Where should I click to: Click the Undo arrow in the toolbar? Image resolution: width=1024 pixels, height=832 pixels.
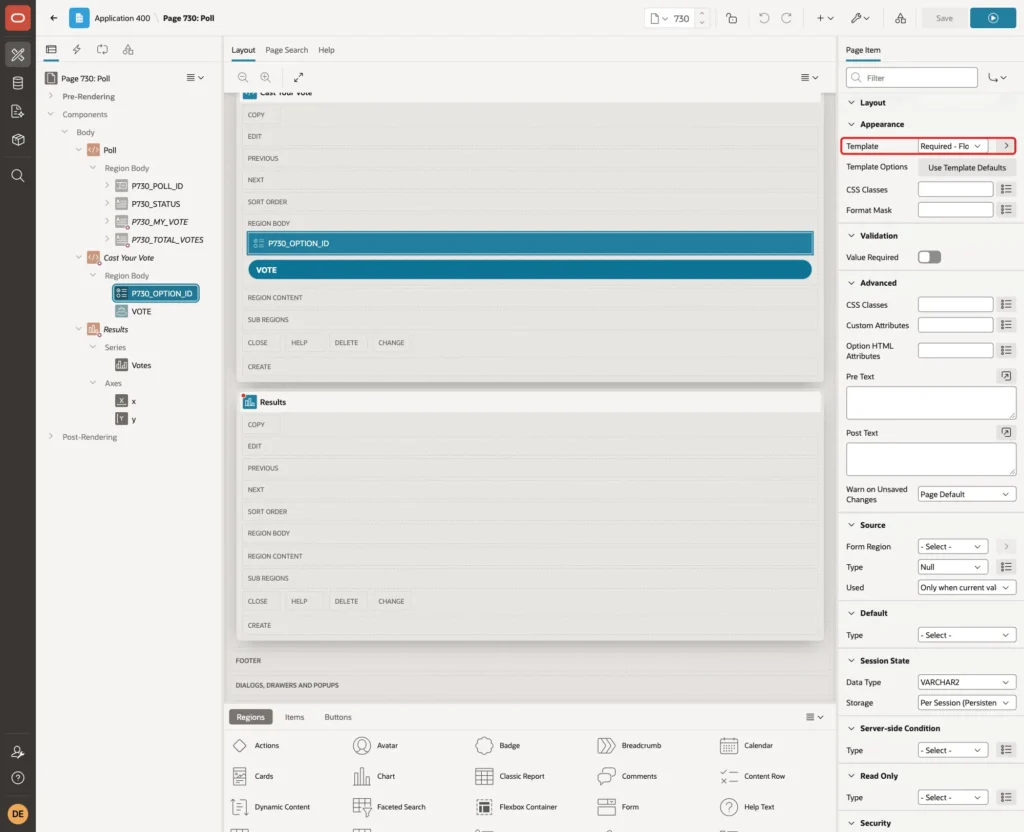pyautogui.click(x=763, y=18)
